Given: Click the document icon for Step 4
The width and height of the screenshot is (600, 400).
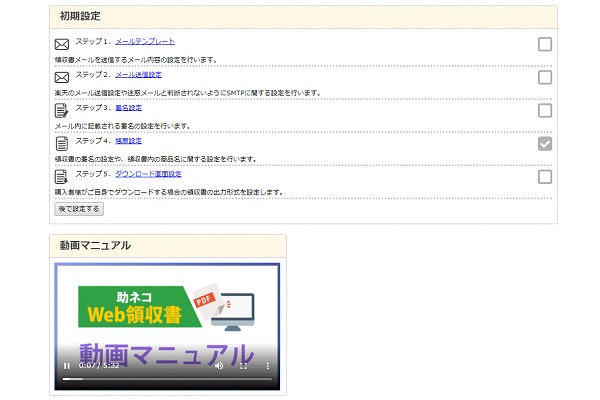Looking at the screenshot, I should tap(62, 144).
